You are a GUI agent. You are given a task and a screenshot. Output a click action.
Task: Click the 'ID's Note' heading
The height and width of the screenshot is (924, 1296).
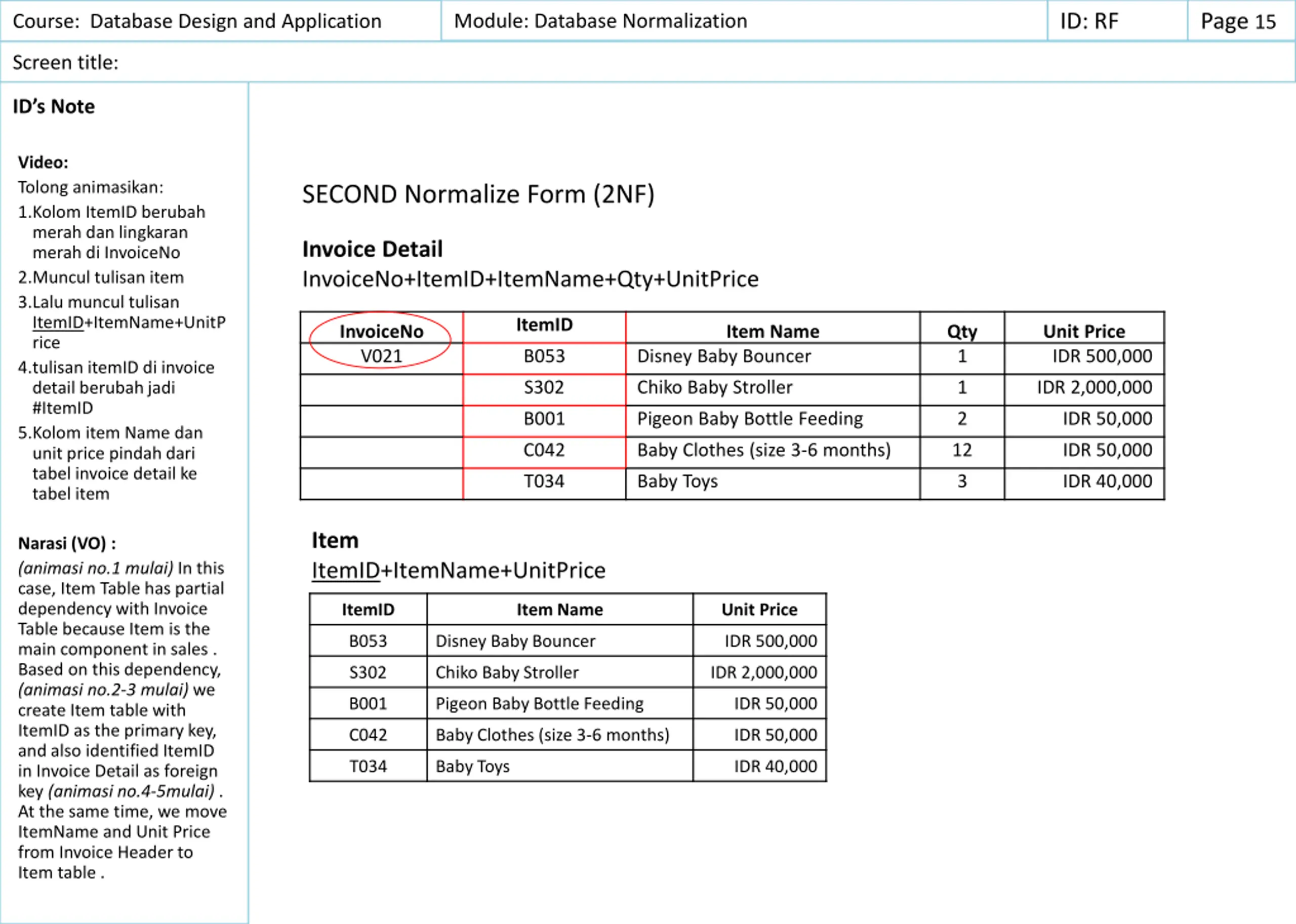(54, 106)
